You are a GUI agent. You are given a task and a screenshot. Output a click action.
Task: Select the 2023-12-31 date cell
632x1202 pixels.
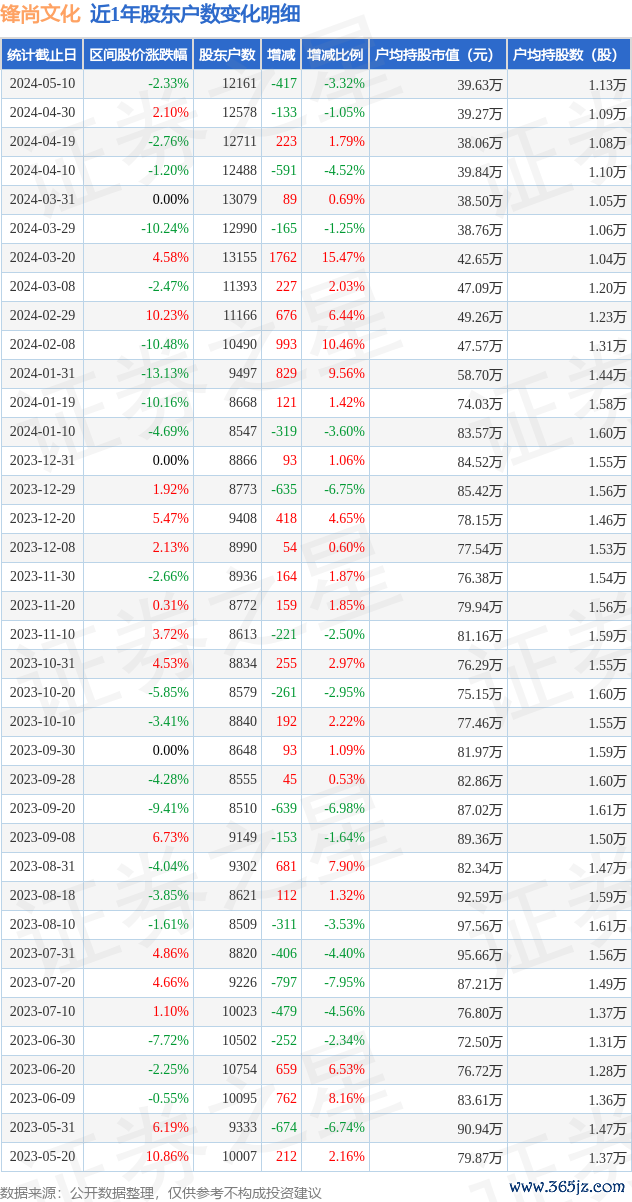(x=42, y=461)
